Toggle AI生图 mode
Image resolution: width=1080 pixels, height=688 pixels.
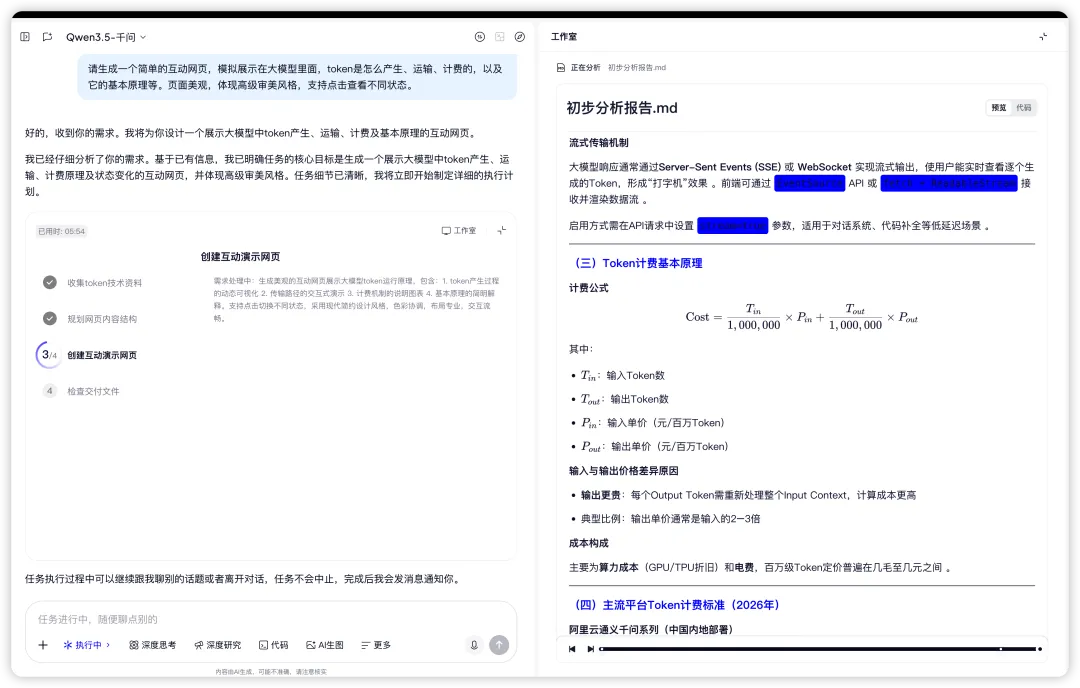coord(324,645)
